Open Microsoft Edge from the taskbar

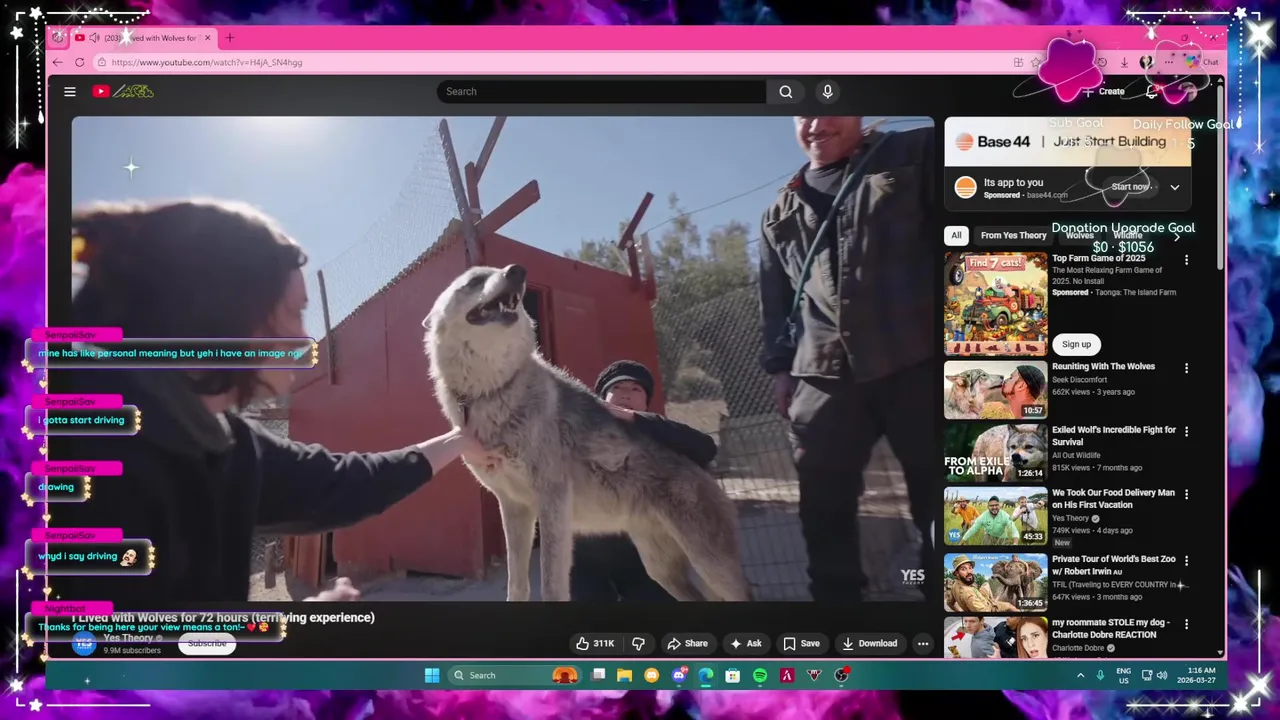[x=706, y=675]
